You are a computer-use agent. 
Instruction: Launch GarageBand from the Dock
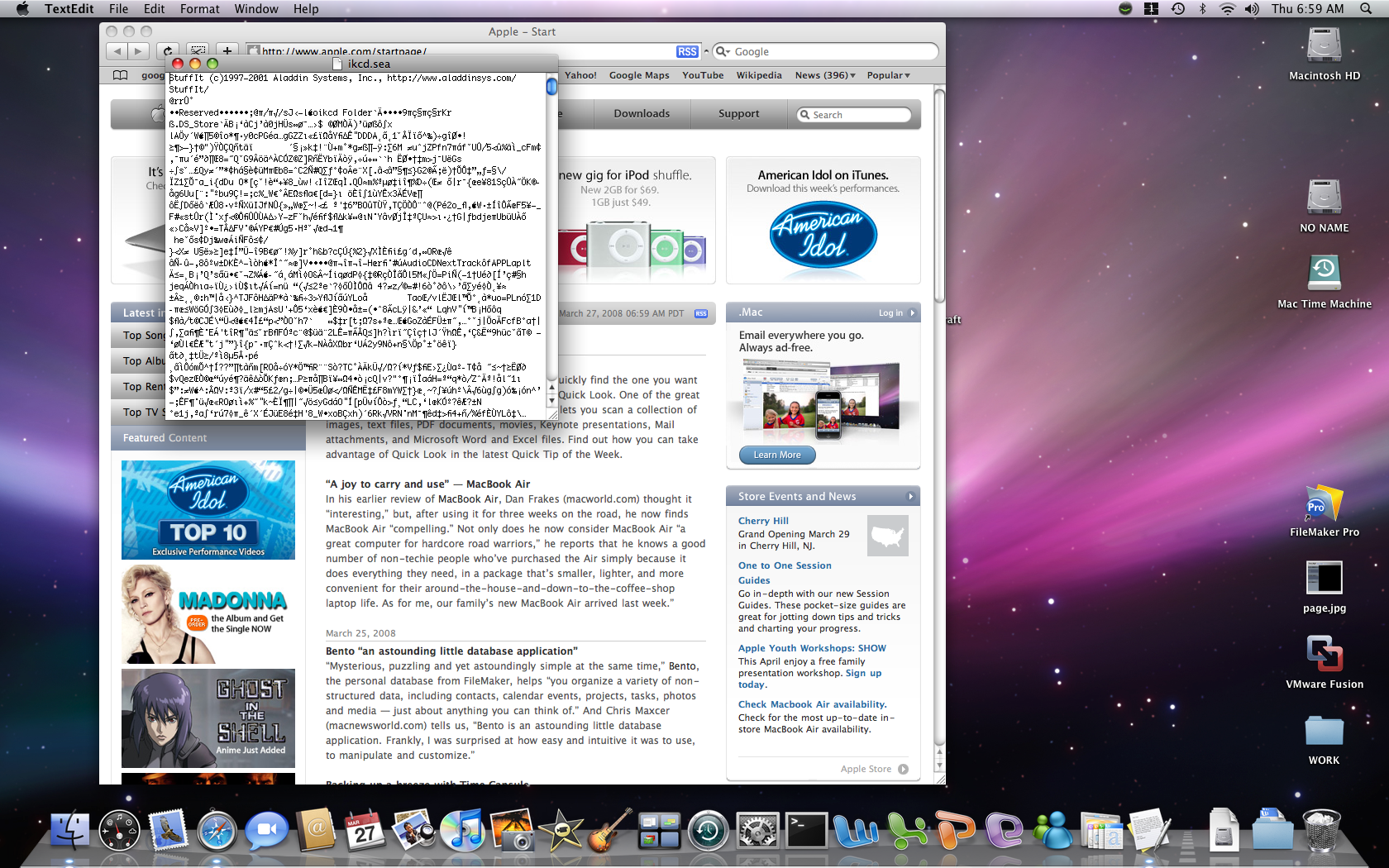610,830
